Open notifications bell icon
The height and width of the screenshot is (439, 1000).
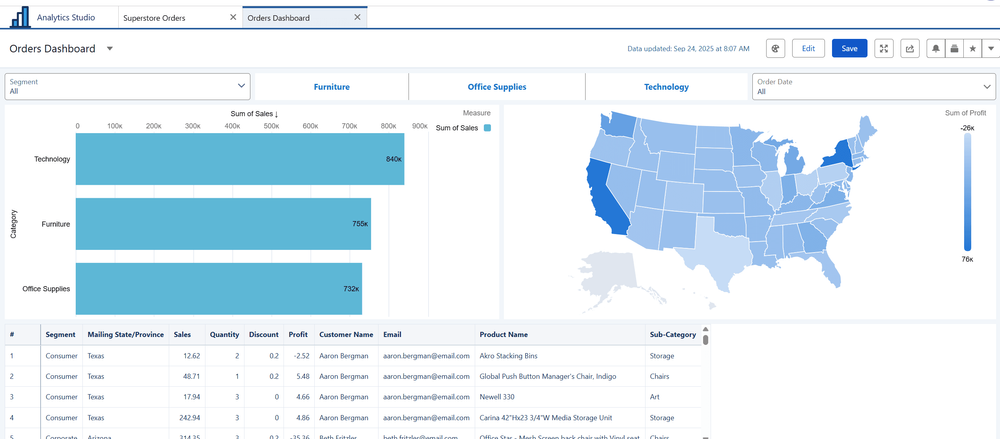(936, 48)
